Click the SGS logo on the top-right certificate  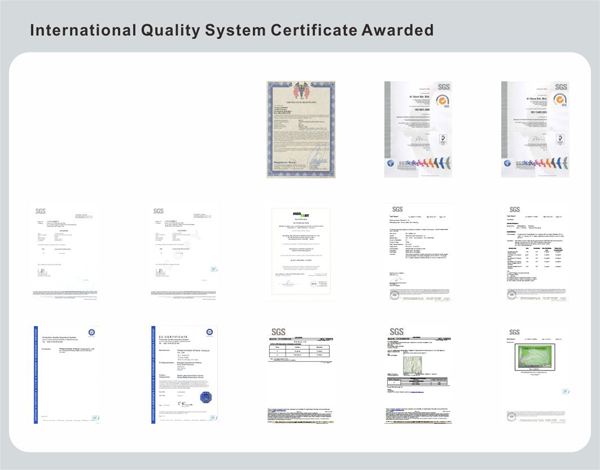click(x=560, y=88)
